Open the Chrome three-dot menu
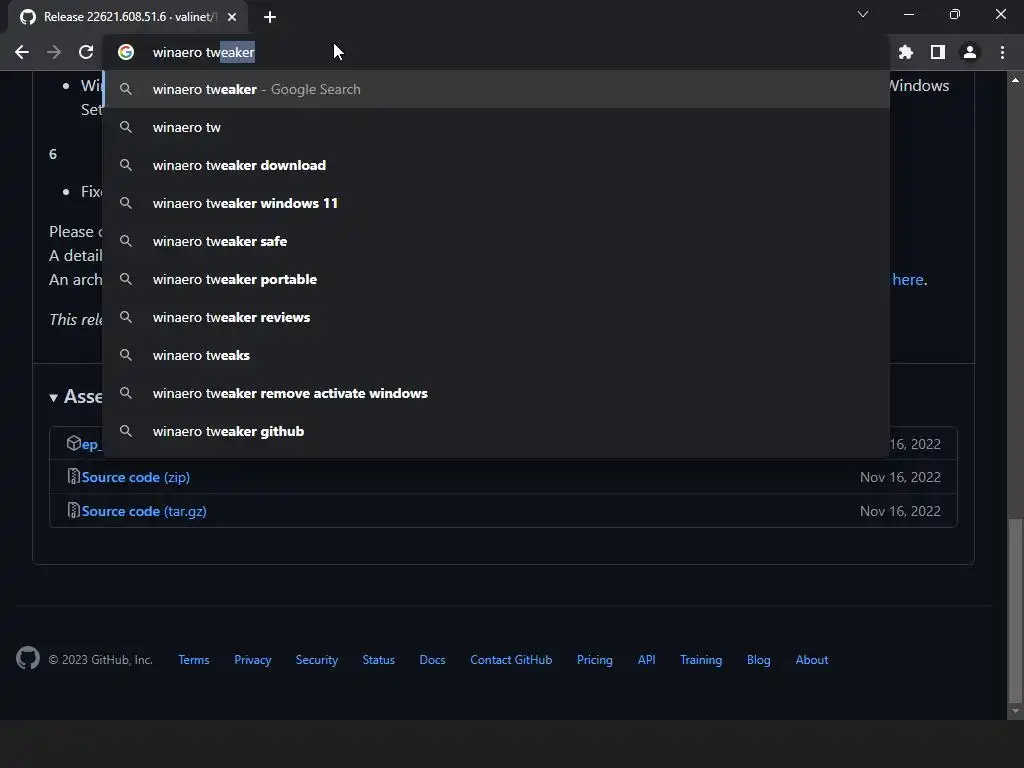 coord(1002,52)
